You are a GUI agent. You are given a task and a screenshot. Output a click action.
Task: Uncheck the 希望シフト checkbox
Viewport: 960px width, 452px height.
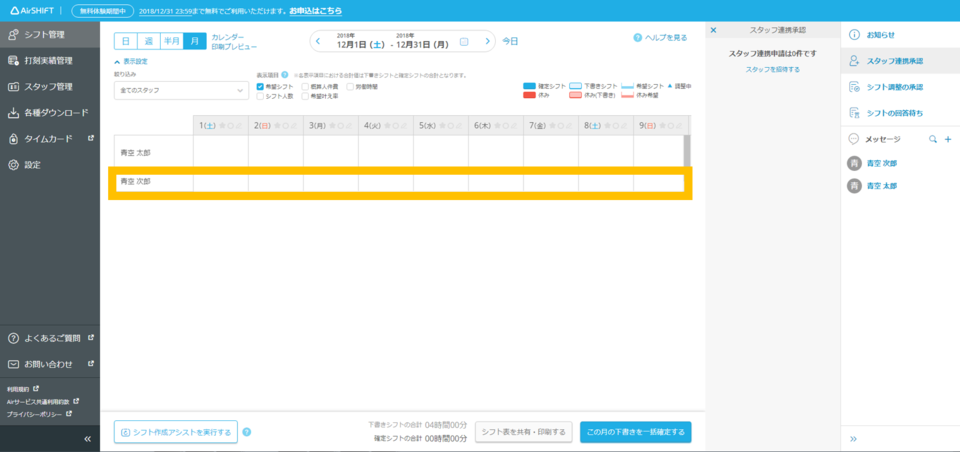tap(261, 87)
